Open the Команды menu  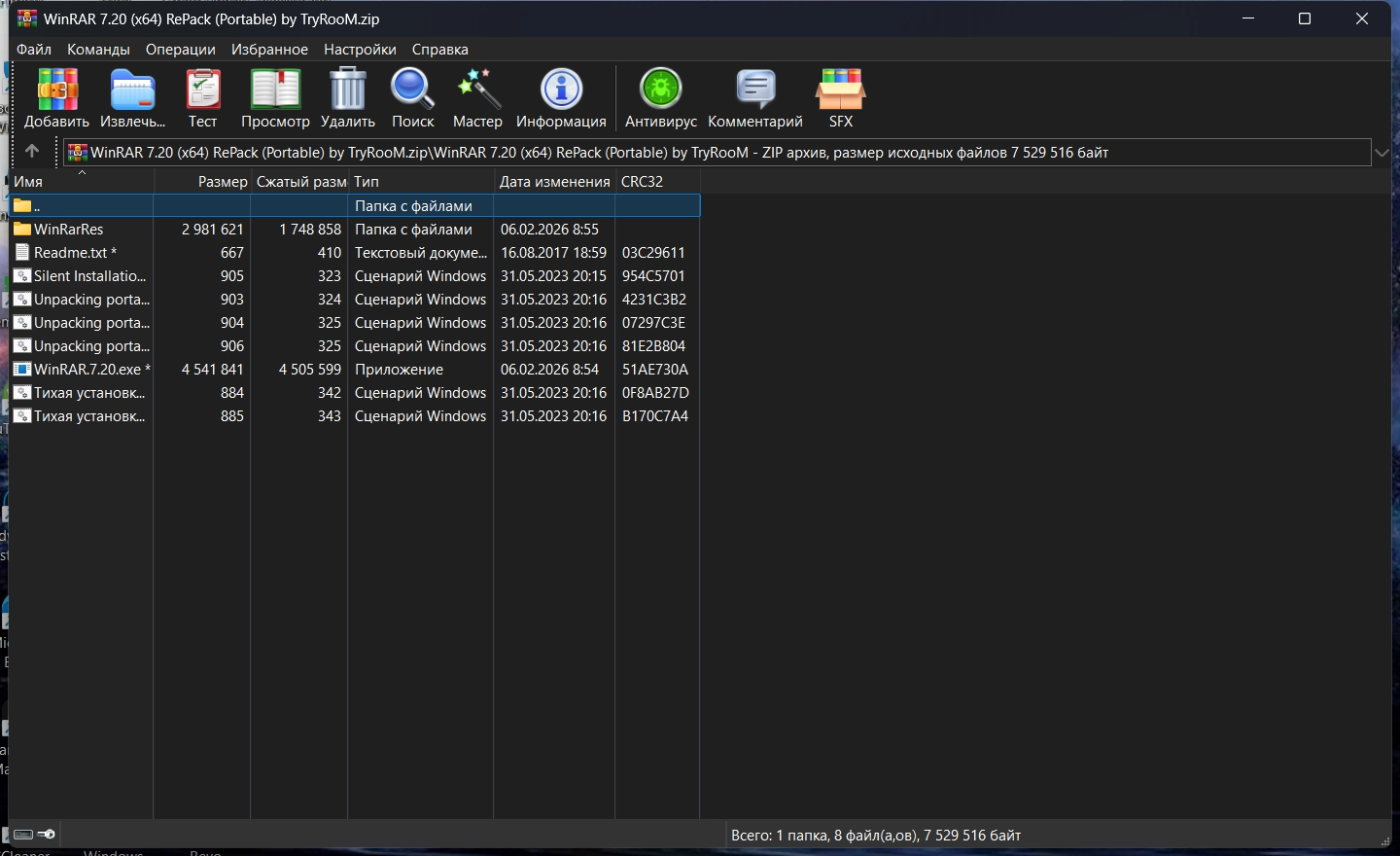(x=98, y=49)
